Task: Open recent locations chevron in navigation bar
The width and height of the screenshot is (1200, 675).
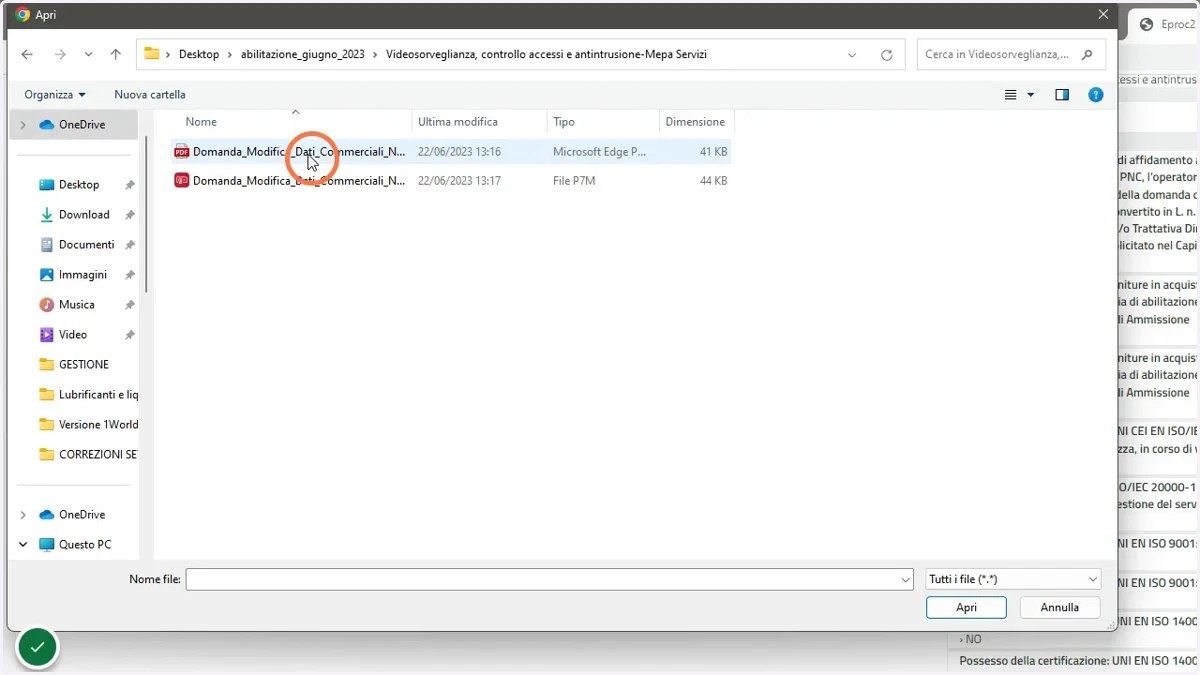Action: pos(89,55)
